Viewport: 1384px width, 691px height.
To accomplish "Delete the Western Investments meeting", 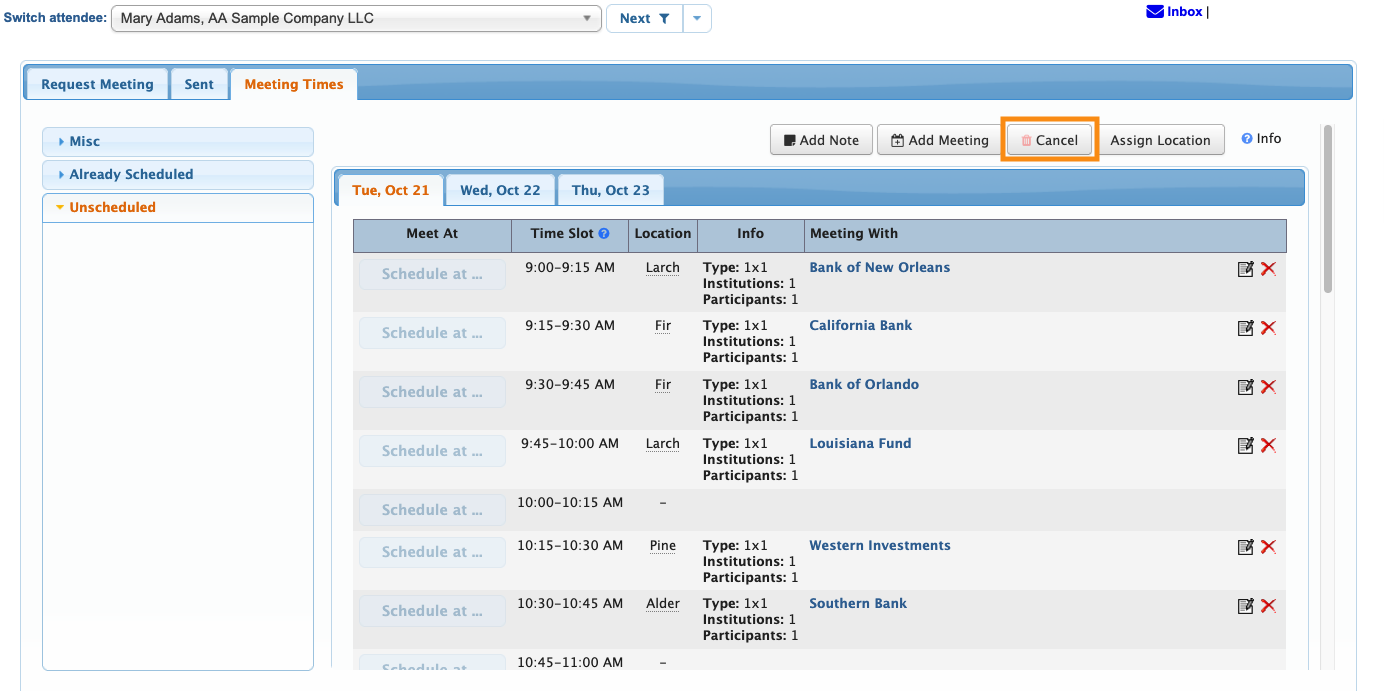I will [1268, 547].
